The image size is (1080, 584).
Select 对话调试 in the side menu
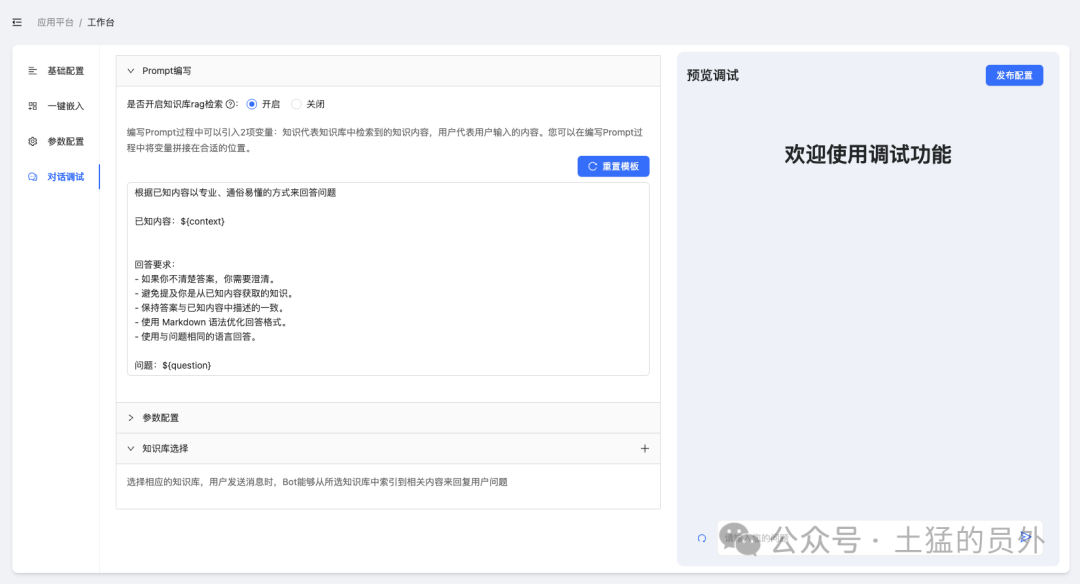[65, 177]
